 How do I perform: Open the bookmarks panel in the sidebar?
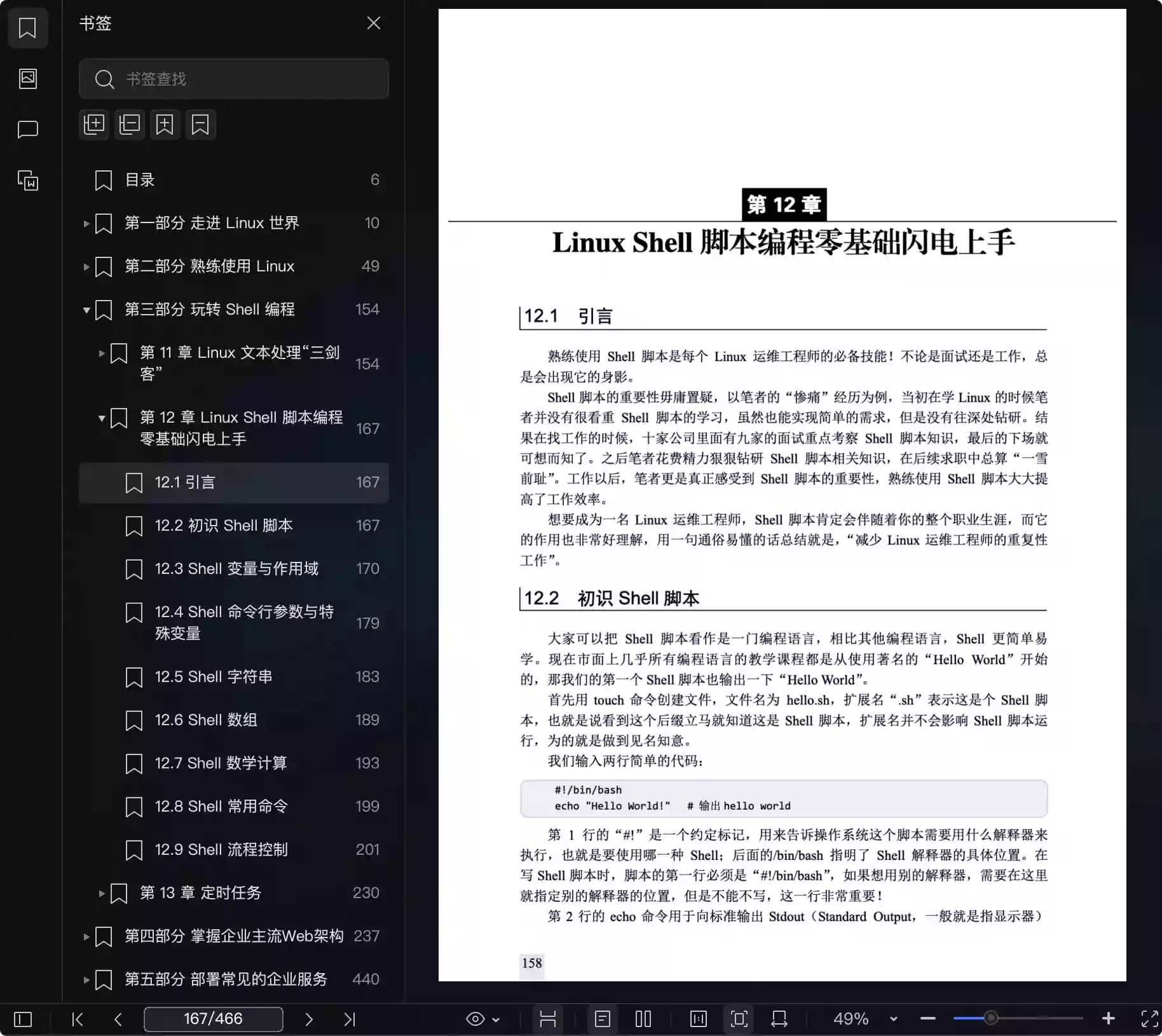click(x=28, y=28)
